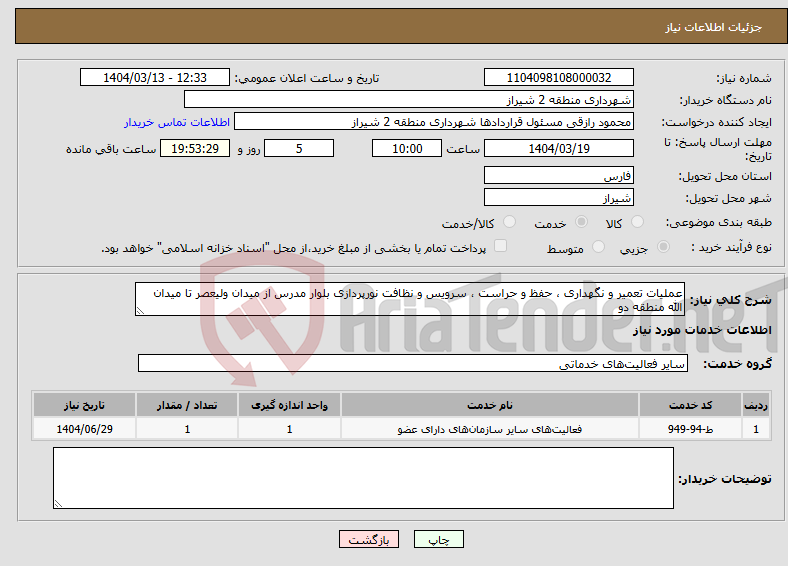Click the ردیف column header
The height and width of the screenshot is (566, 788).
(x=756, y=405)
